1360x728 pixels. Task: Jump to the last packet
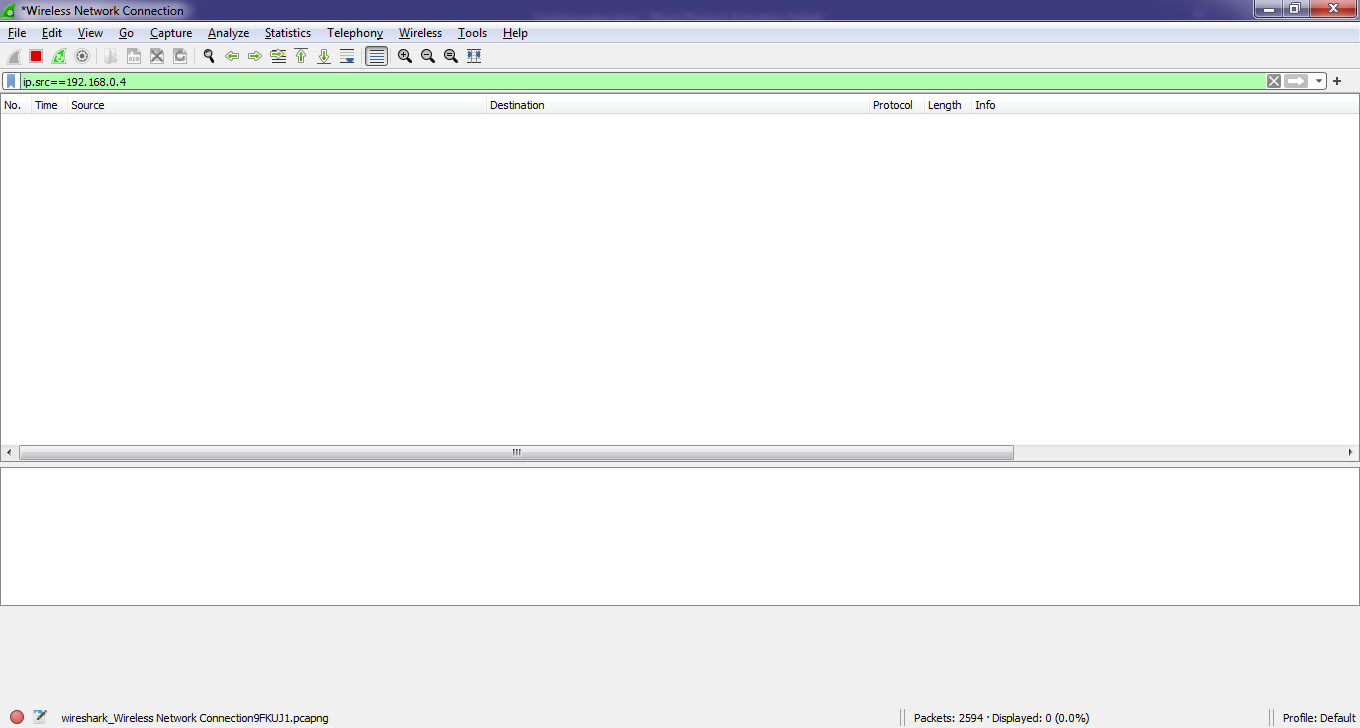pyautogui.click(x=324, y=56)
